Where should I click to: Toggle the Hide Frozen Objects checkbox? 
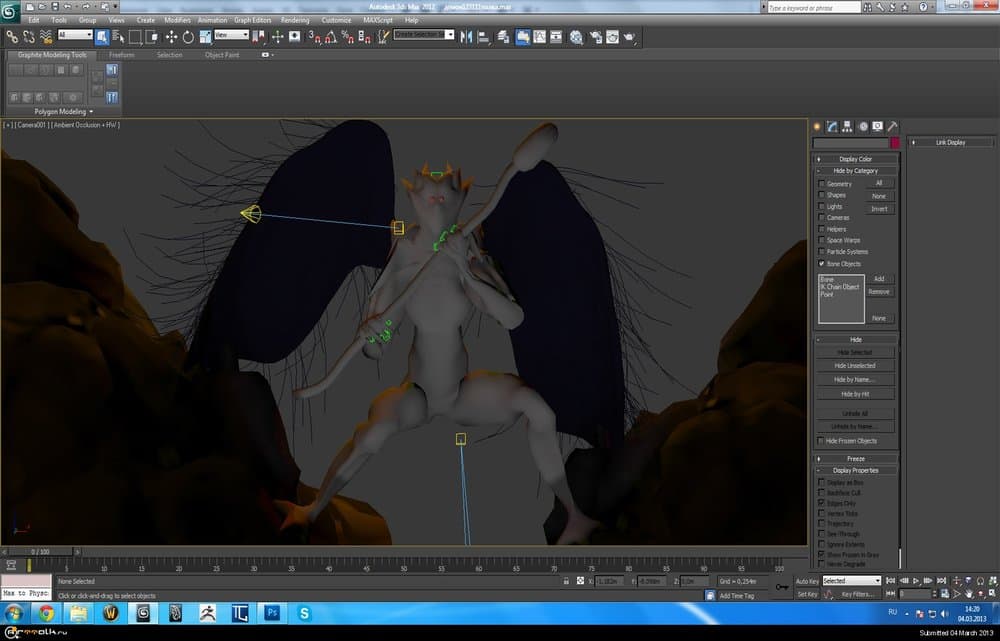[822, 440]
